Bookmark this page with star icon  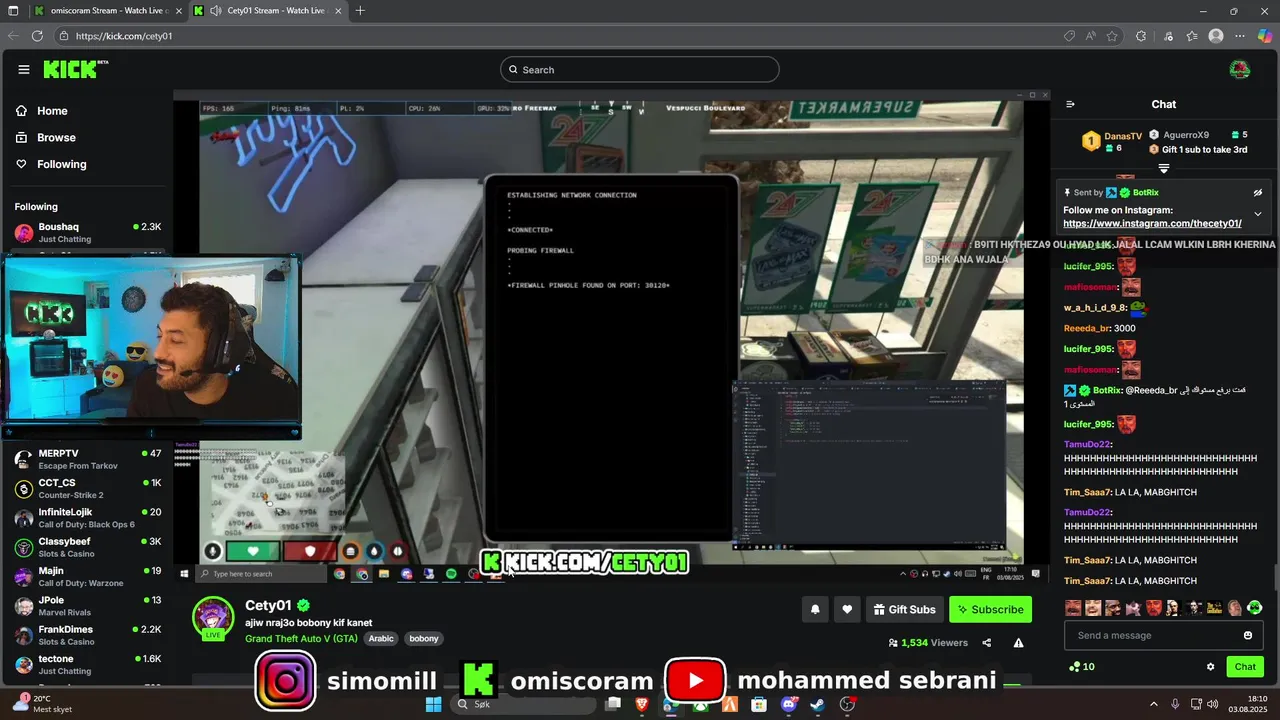click(1112, 36)
